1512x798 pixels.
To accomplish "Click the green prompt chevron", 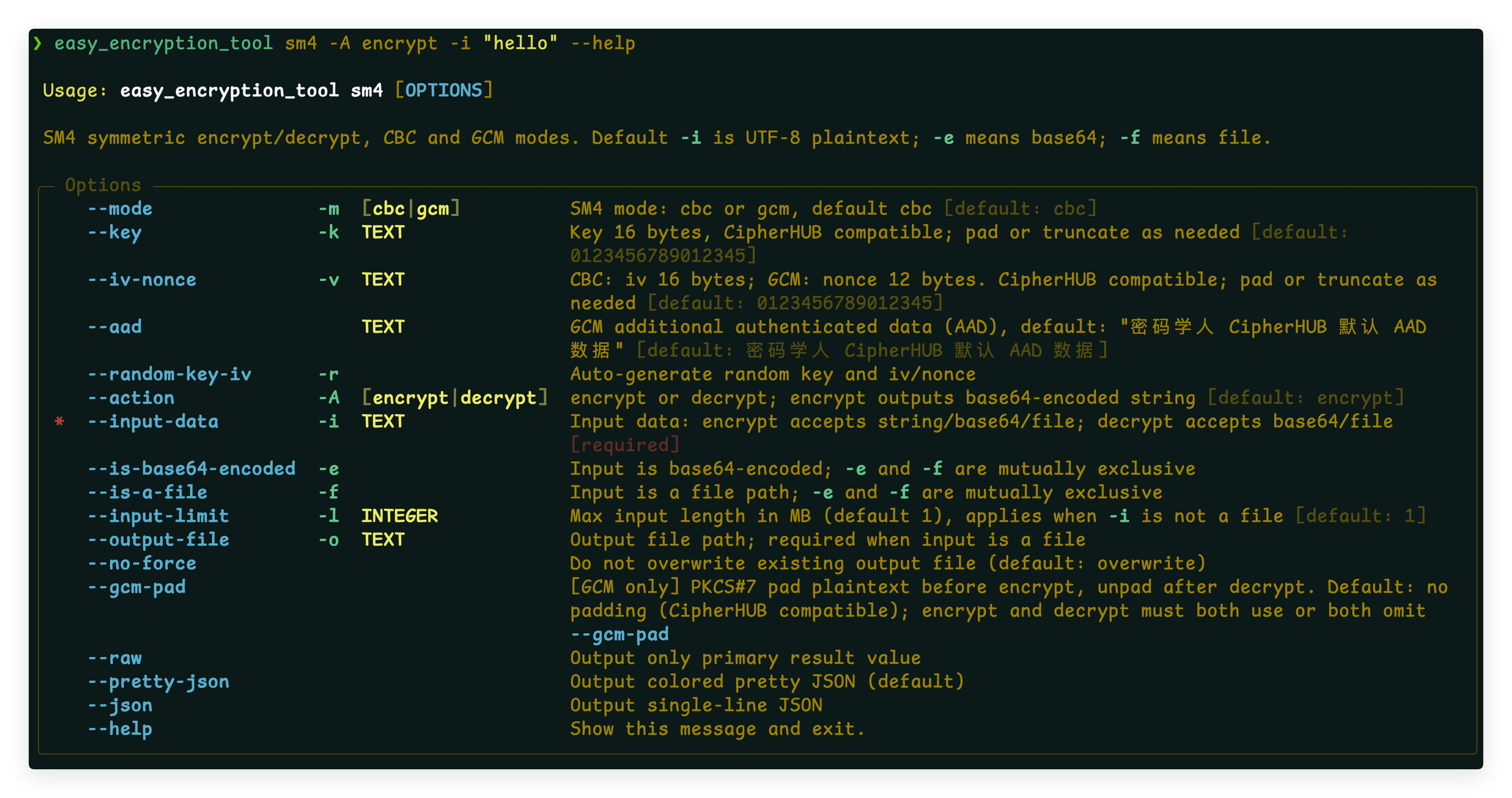I will click(x=38, y=43).
